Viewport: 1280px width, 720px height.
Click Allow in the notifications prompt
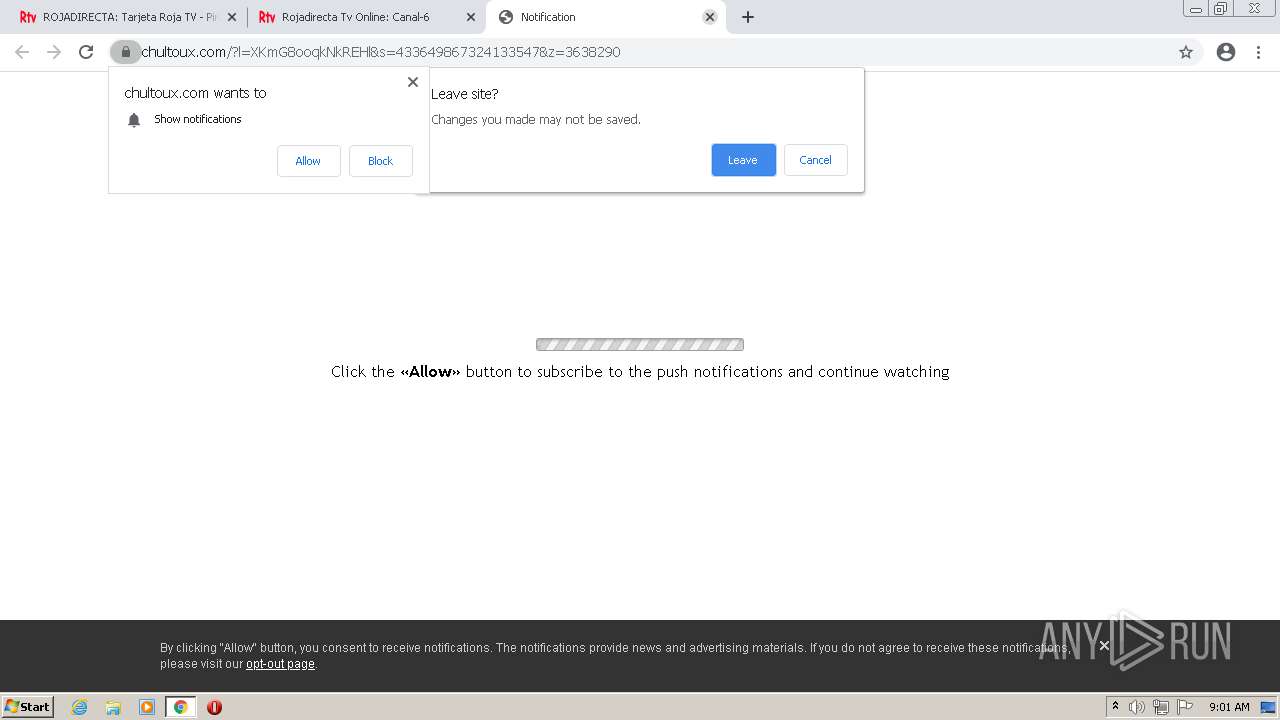[x=308, y=161]
